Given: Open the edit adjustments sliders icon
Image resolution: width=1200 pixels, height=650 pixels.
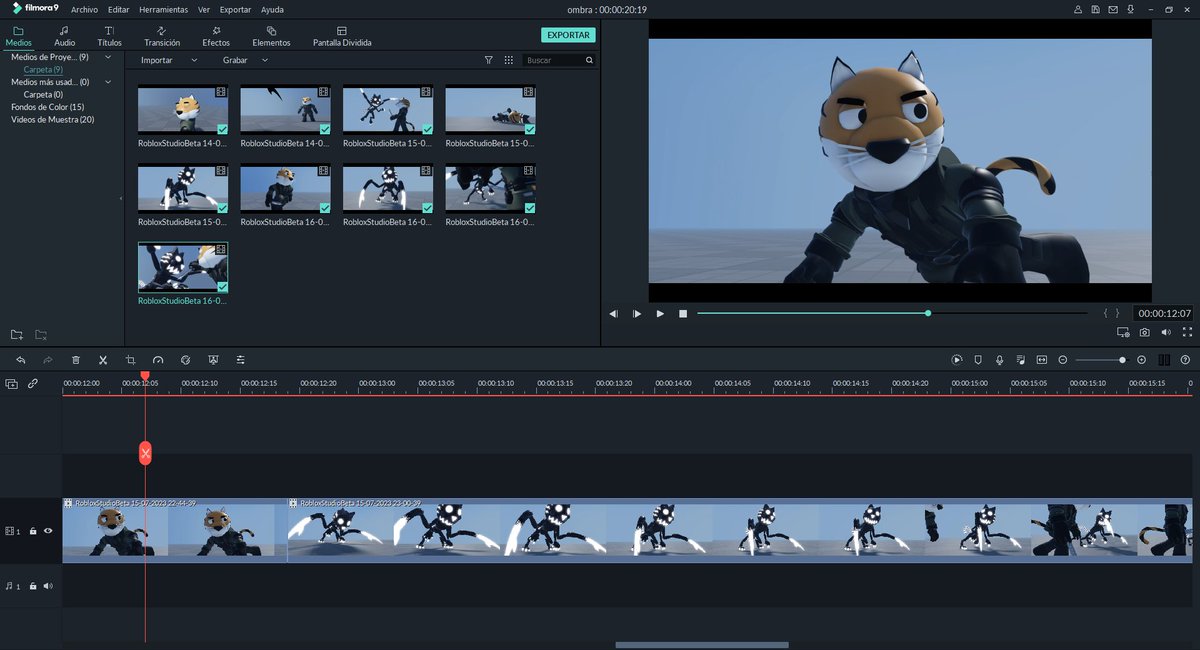Looking at the screenshot, I should tap(241, 360).
